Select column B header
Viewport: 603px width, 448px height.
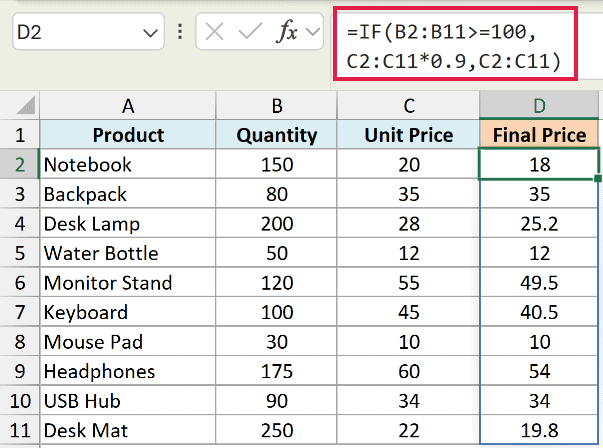point(277,105)
